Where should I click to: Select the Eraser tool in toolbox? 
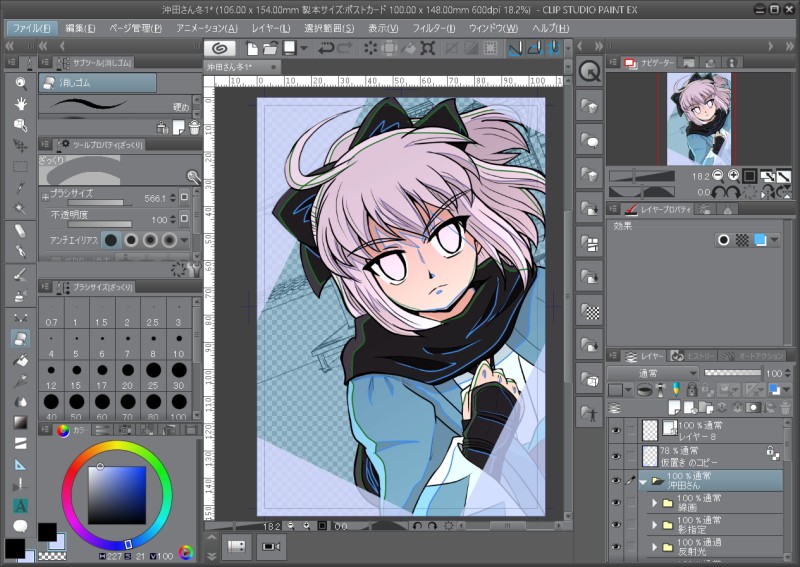click(20, 339)
